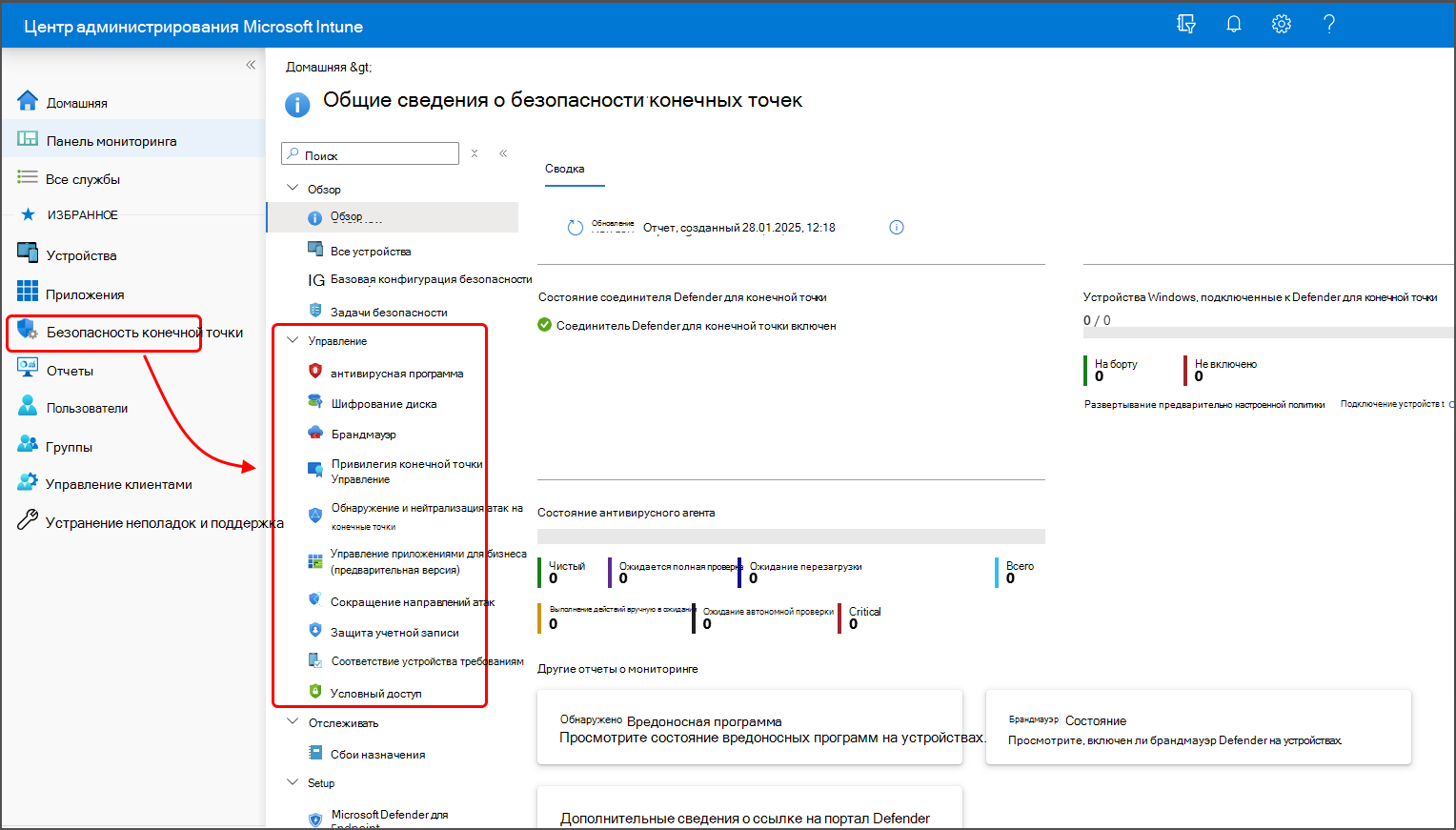Click the Панель мониторинга dashboard icon
This screenshot has width=1456, height=830.
(28, 139)
